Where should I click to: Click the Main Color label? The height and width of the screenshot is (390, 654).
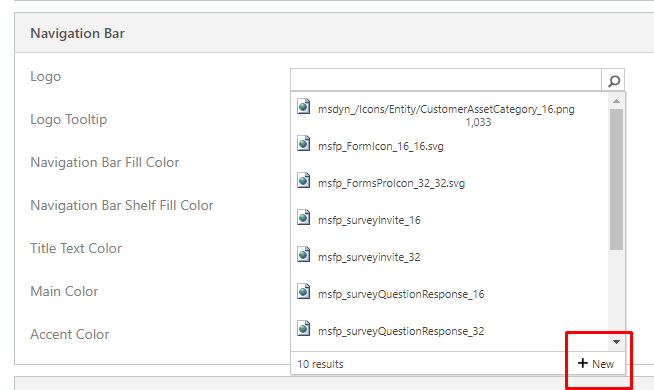click(64, 291)
